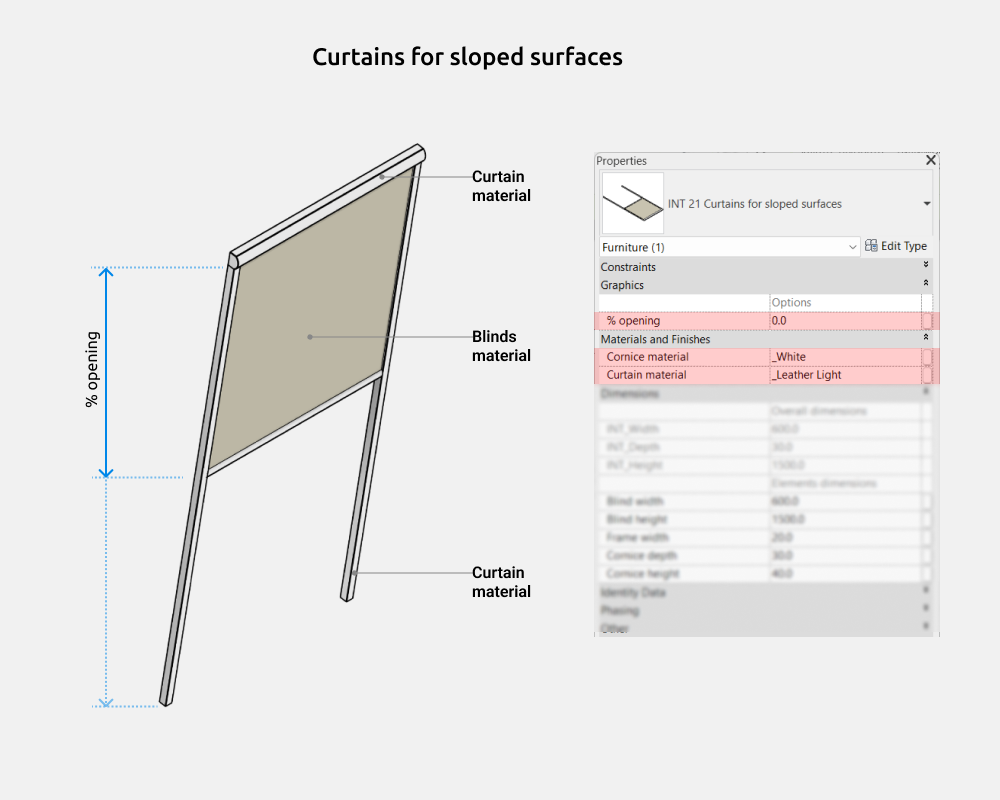Screen dimensions: 1000x800
Task: Click the Cornice material value _White
Action: [x=845, y=357]
